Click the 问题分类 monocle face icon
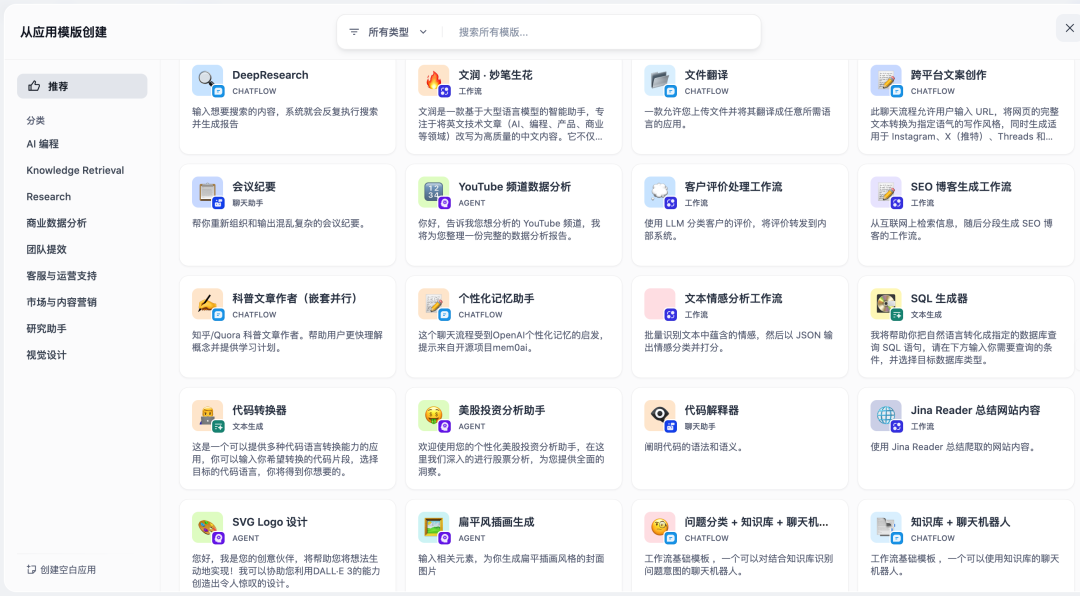Viewport: 1080px width, 596px height. point(659,527)
